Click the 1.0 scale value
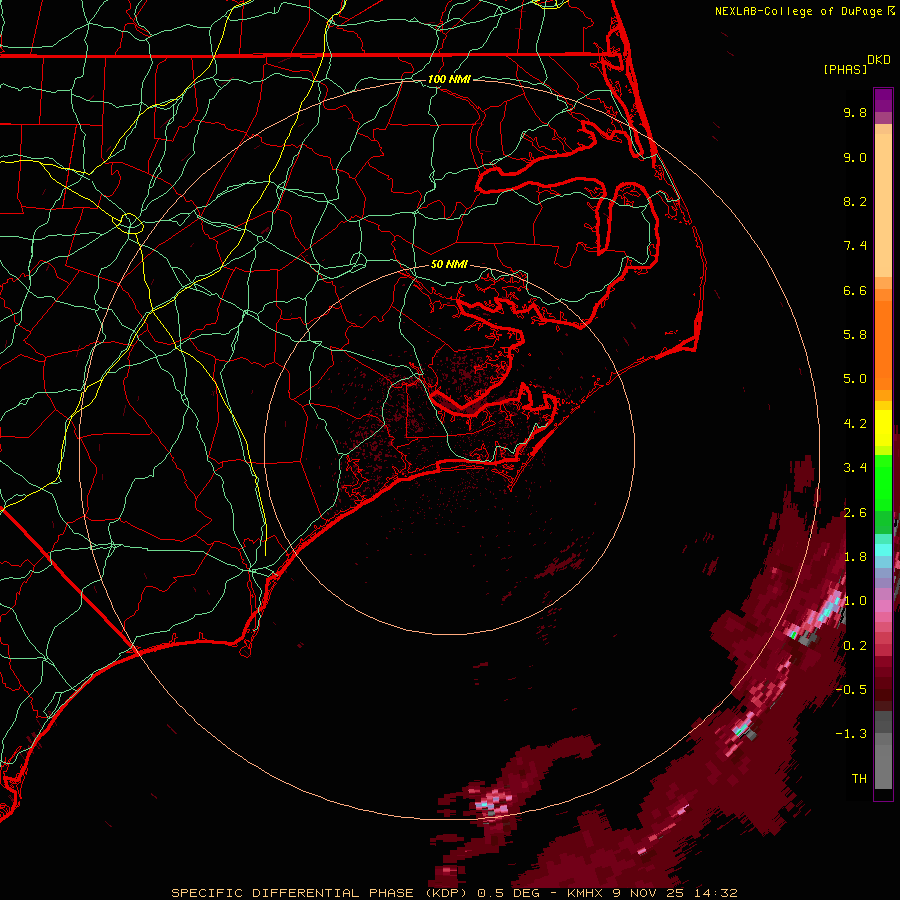The width and height of the screenshot is (900, 900). [855, 601]
